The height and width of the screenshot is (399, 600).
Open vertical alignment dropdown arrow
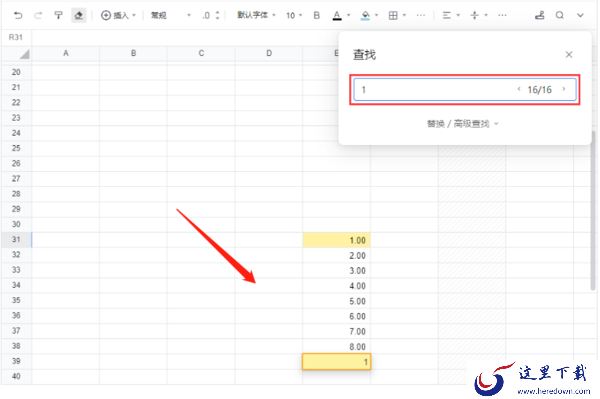[486, 15]
